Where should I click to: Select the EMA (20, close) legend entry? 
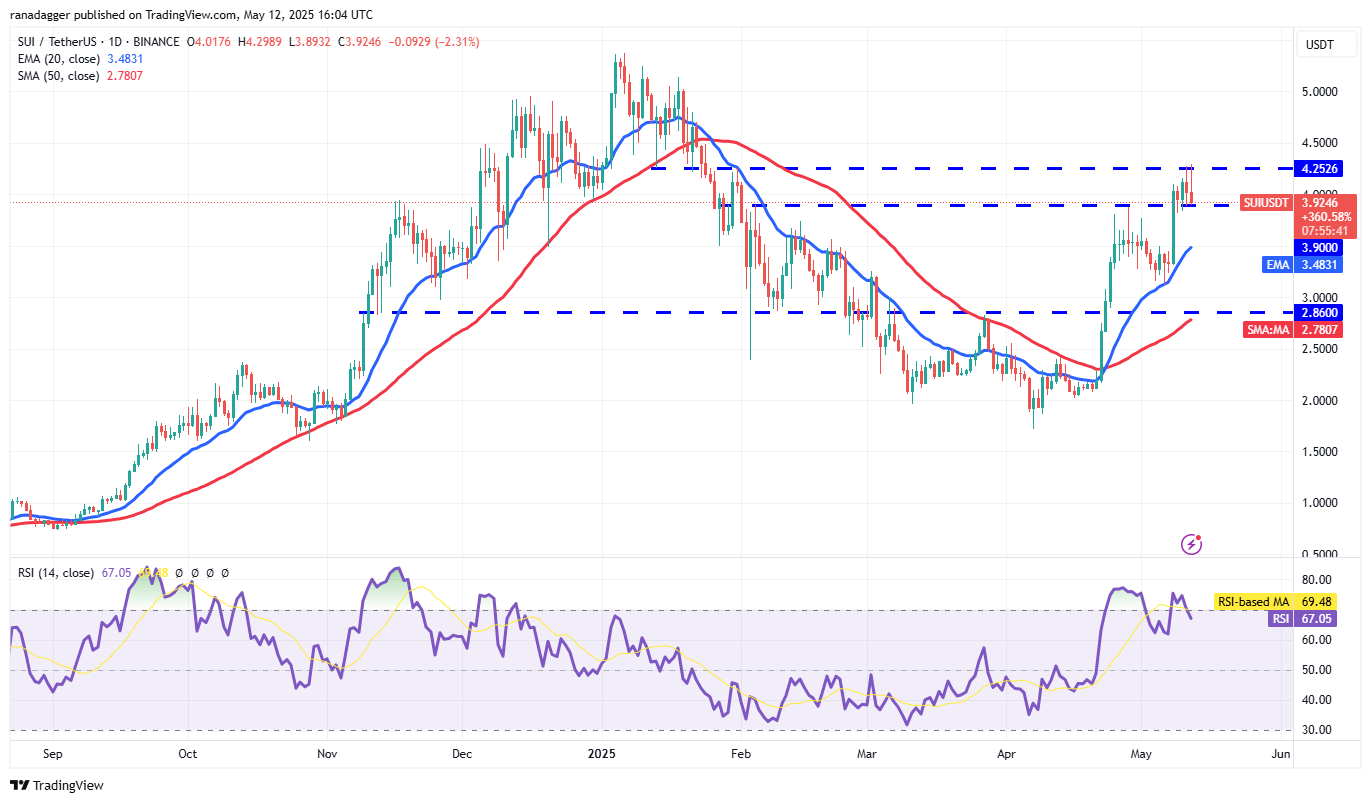(x=55, y=59)
